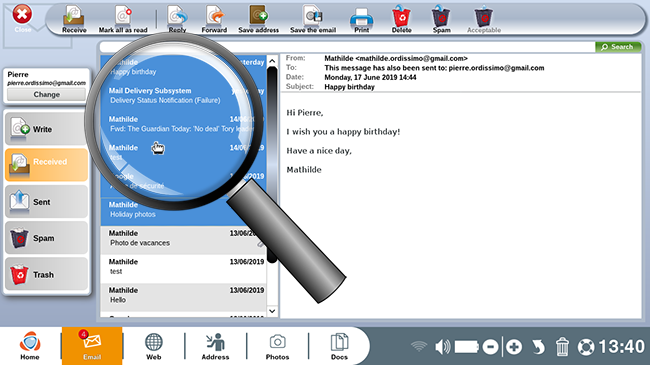Zoom in with the plus icon
The image size is (650, 365).
[514, 347]
